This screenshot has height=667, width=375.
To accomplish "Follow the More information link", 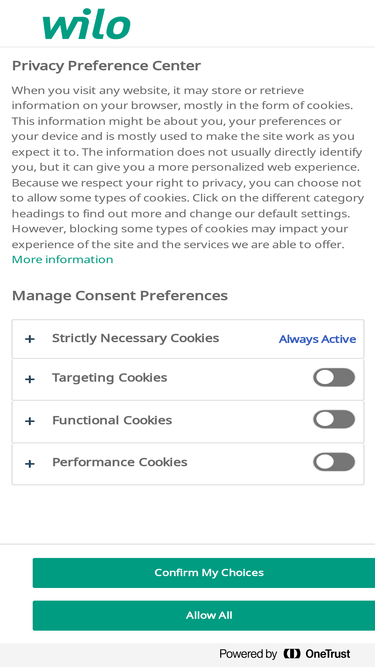I will 62,259.
